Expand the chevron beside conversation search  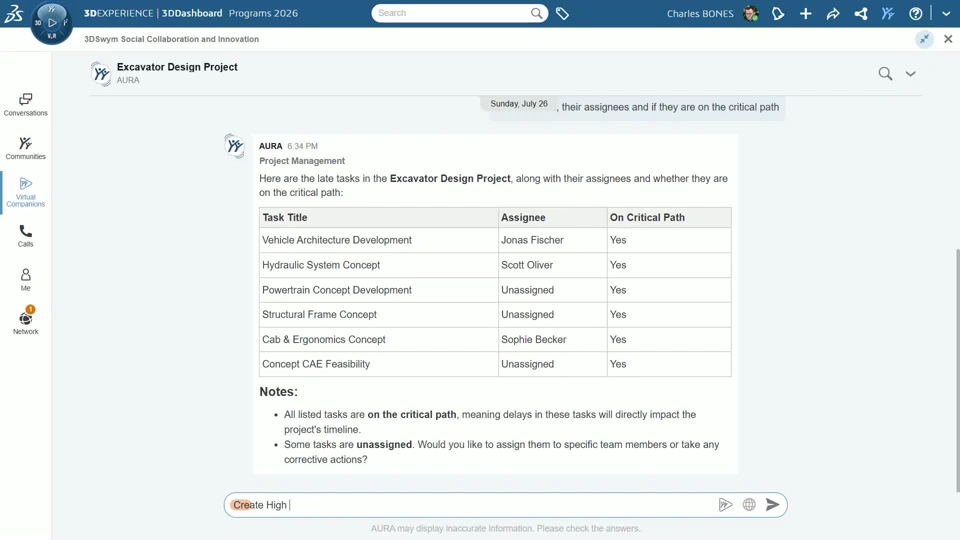tap(910, 73)
